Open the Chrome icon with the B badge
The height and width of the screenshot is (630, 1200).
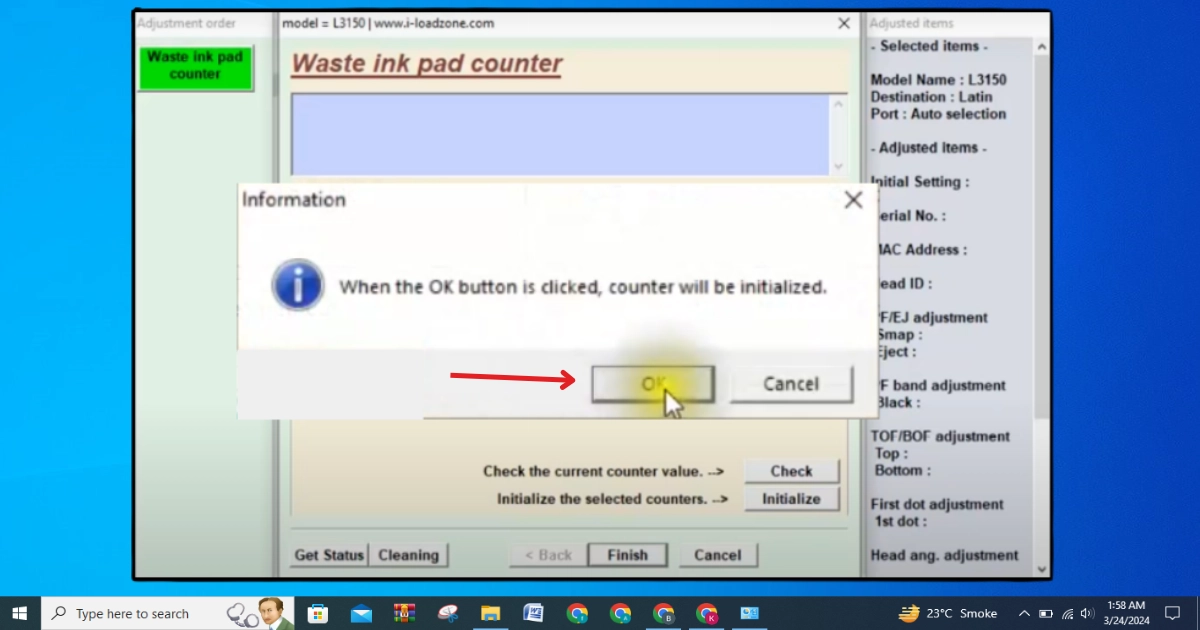664,613
